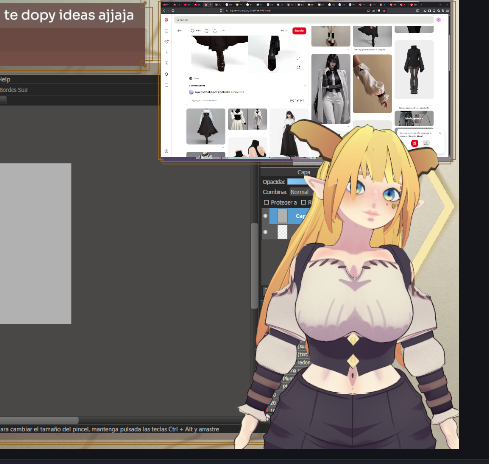Go back using the pin's back arrow
Screen dimensions: 489x464
(179, 31)
